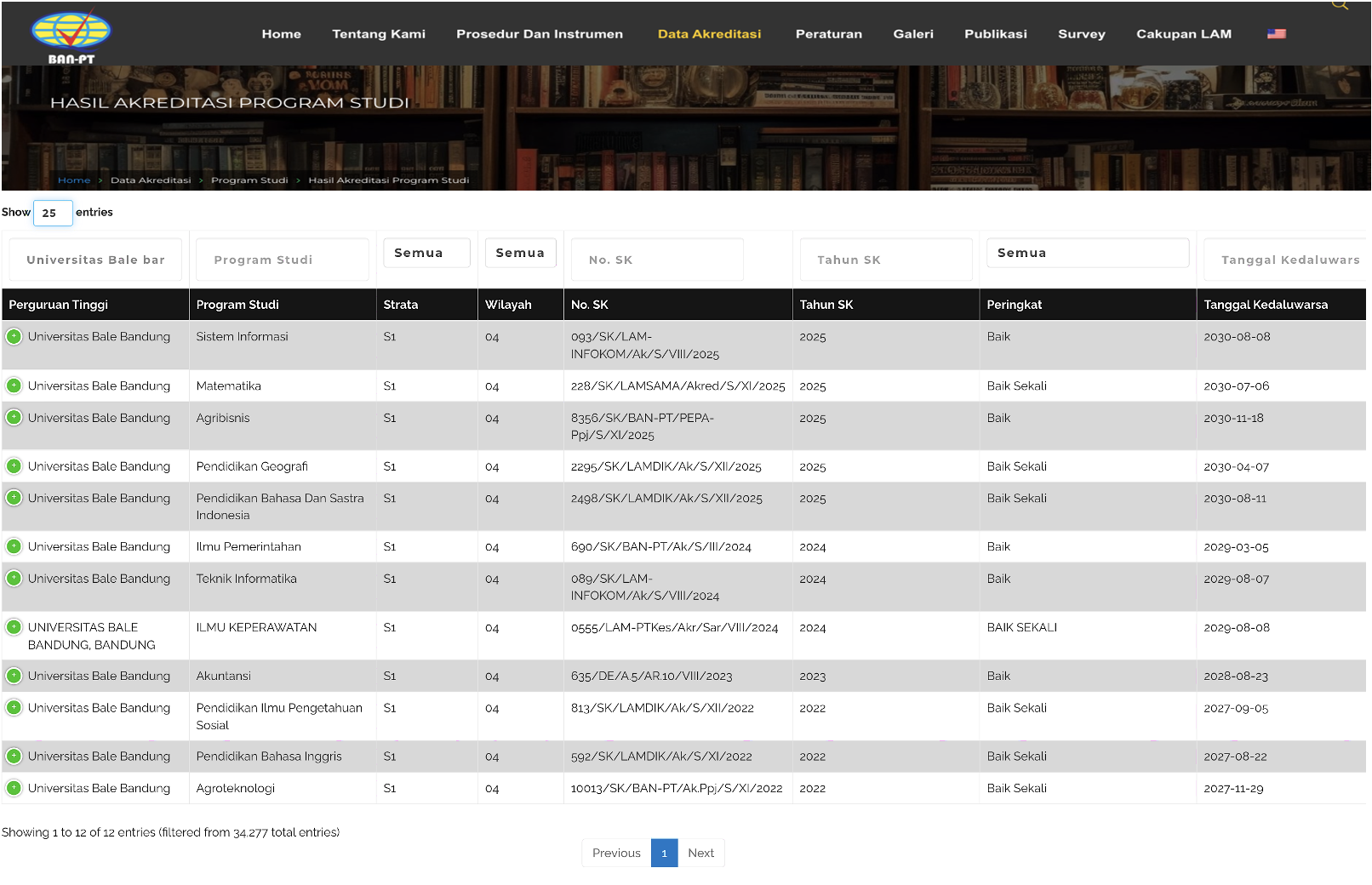Image resolution: width=1372 pixels, height=885 pixels.
Task: Expand the Matematika row green plus
Action: 14,385
